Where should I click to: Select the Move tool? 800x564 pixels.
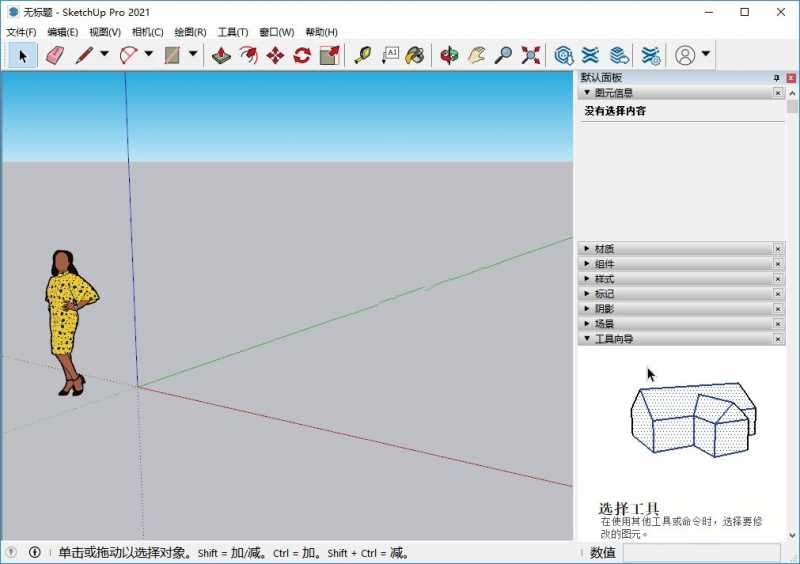click(x=275, y=55)
